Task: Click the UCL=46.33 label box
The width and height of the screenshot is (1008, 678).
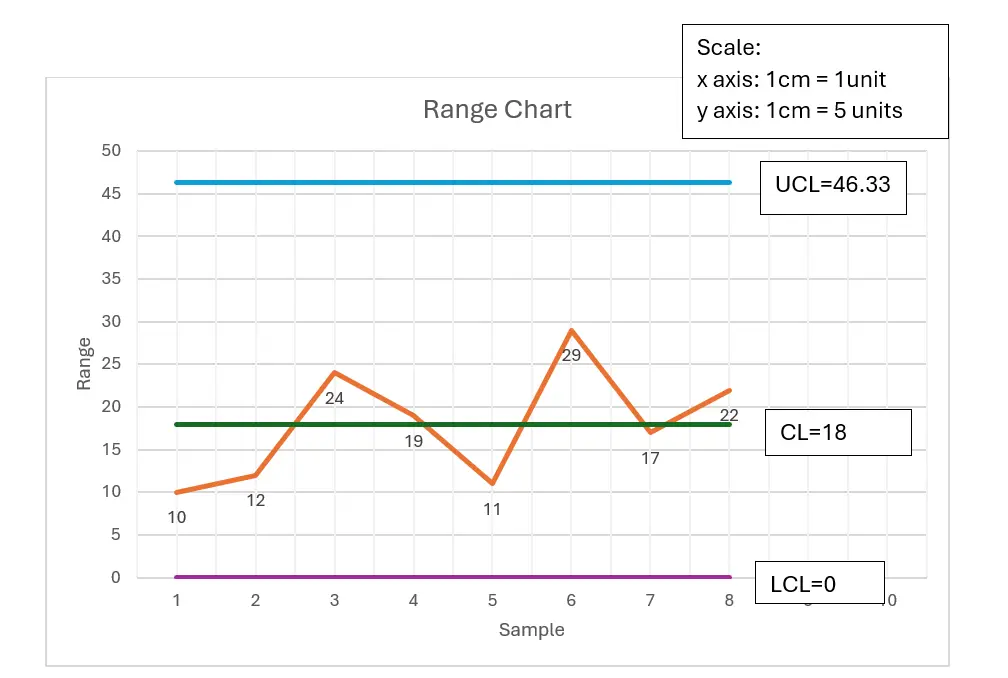Action: [832, 185]
